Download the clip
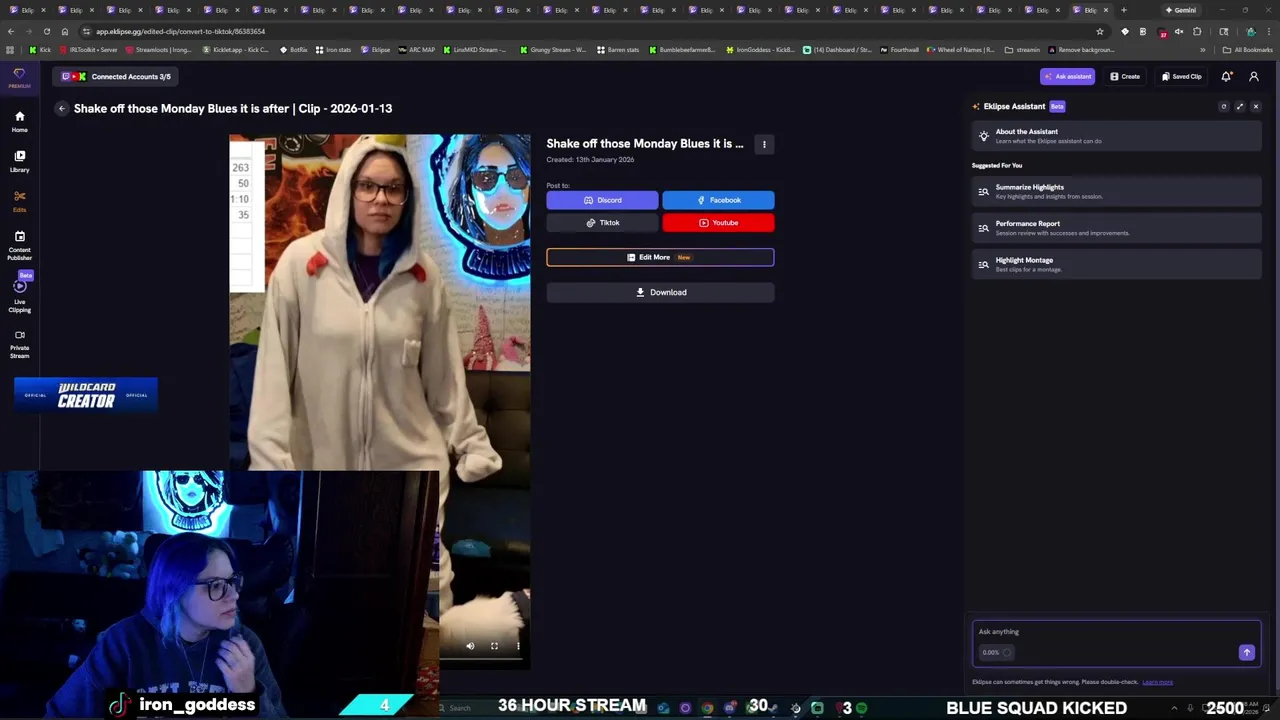The width and height of the screenshot is (1280, 720). pyautogui.click(x=660, y=292)
